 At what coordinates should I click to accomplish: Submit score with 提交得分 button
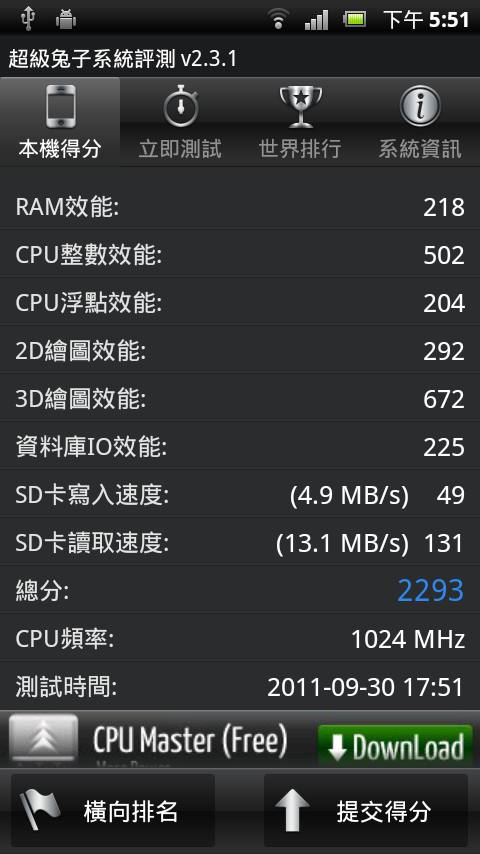pos(366,810)
